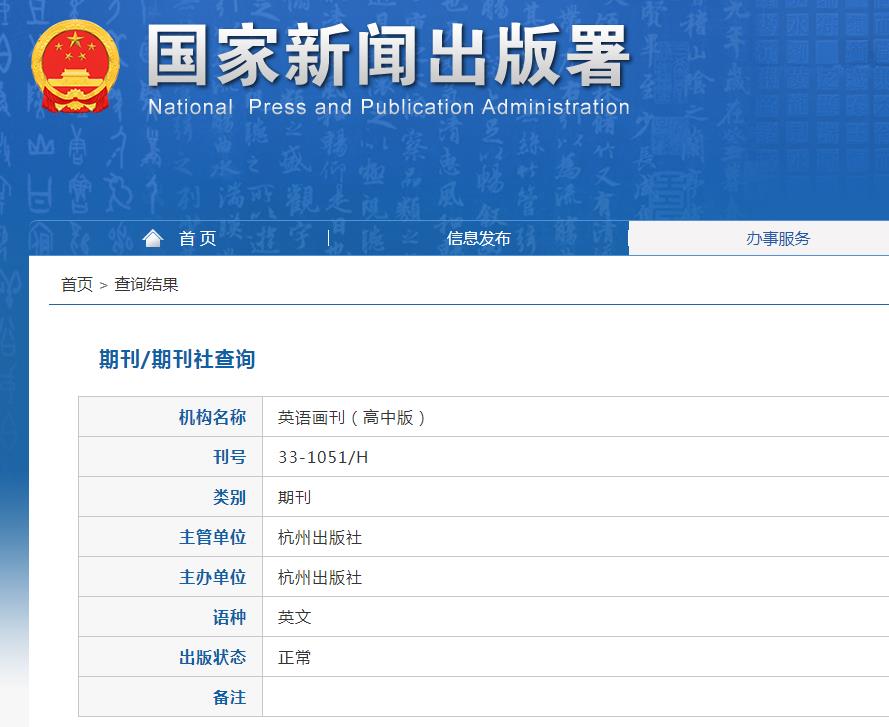This screenshot has height=727, width=889.
Task: Click the 期刊/期刊社查询 heading
Action: [177, 360]
